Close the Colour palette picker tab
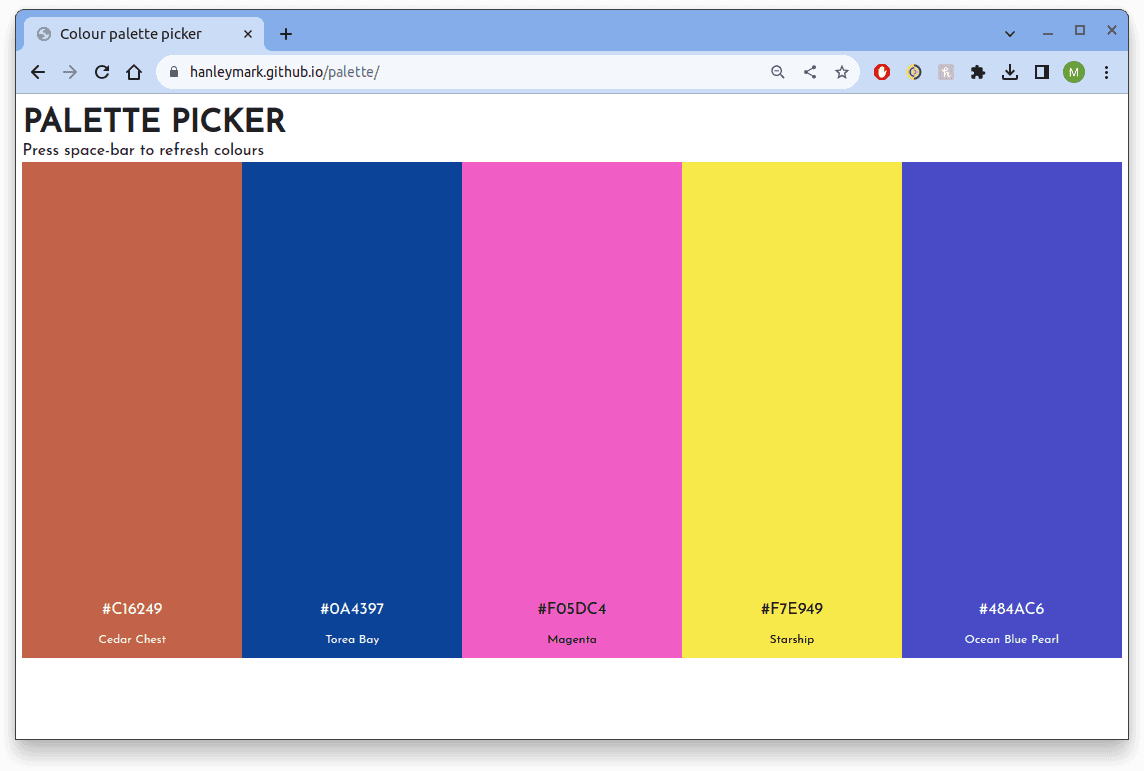 248,34
